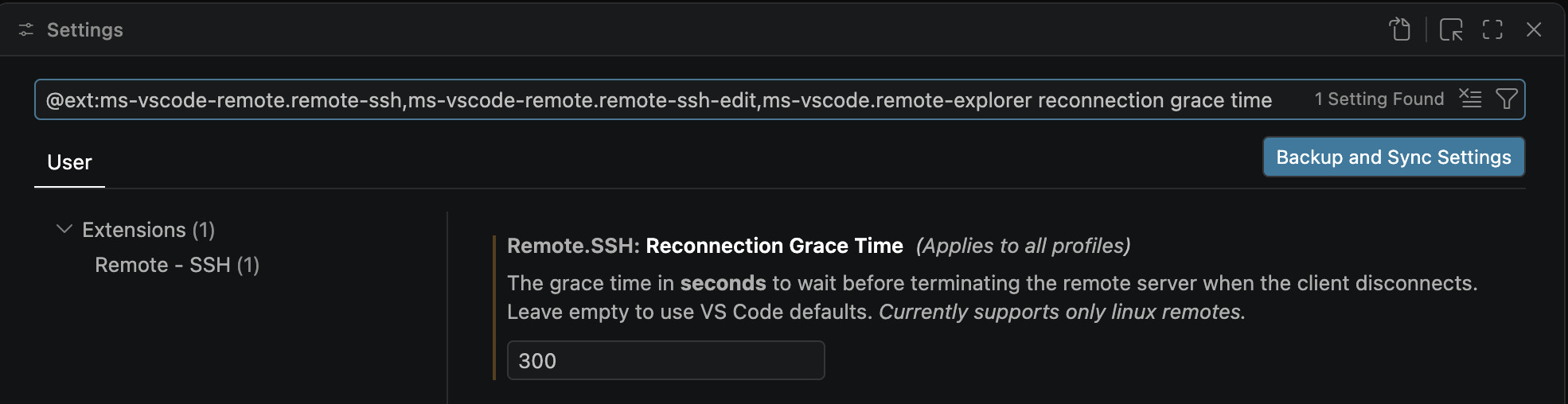1568x404 pixels.
Task: Collapse the Extensions section chevron
Action: click(x=64, y=229)
